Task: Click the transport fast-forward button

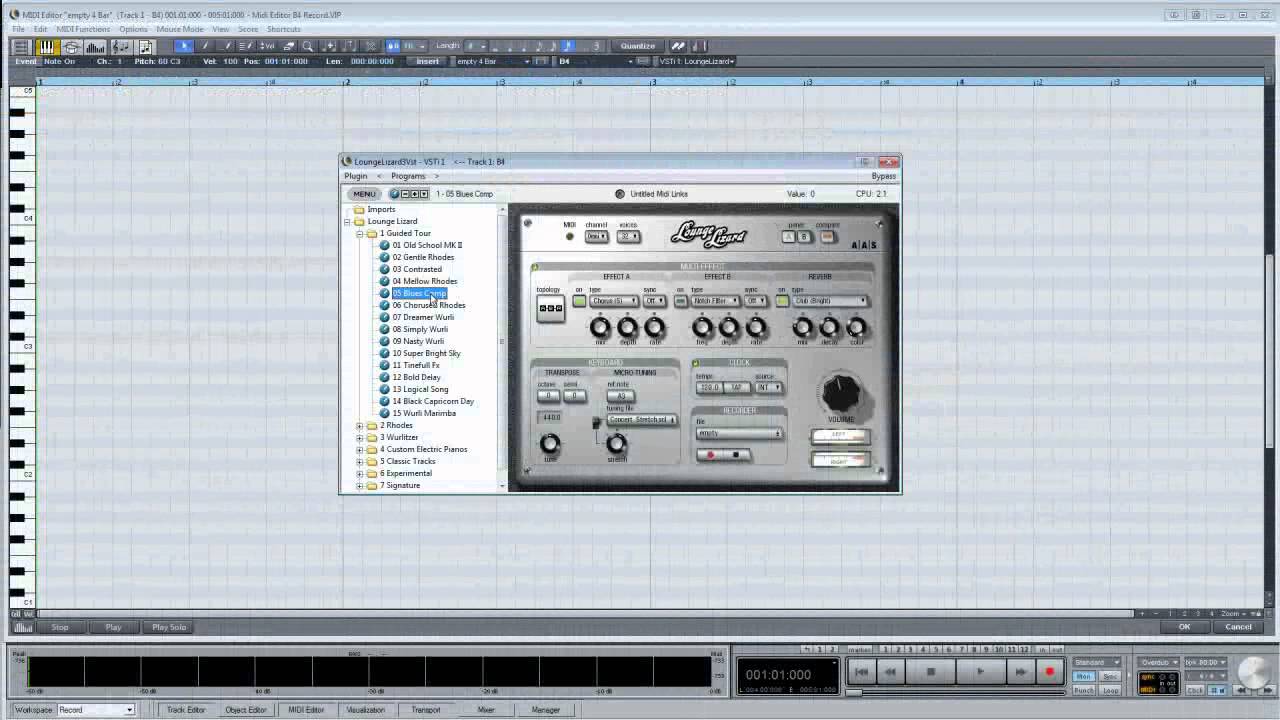Action: [1020, 672]
